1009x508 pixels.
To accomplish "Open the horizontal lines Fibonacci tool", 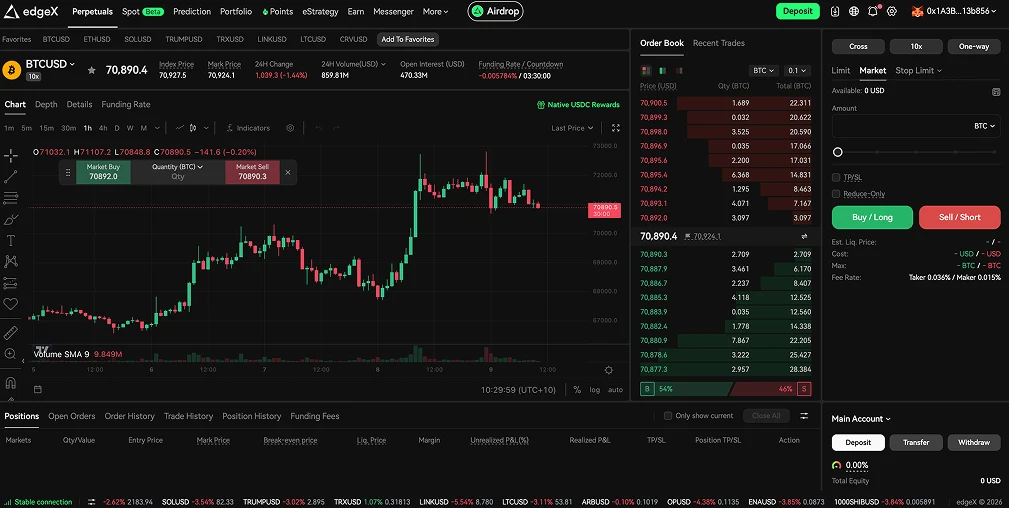I will point(11,198).
